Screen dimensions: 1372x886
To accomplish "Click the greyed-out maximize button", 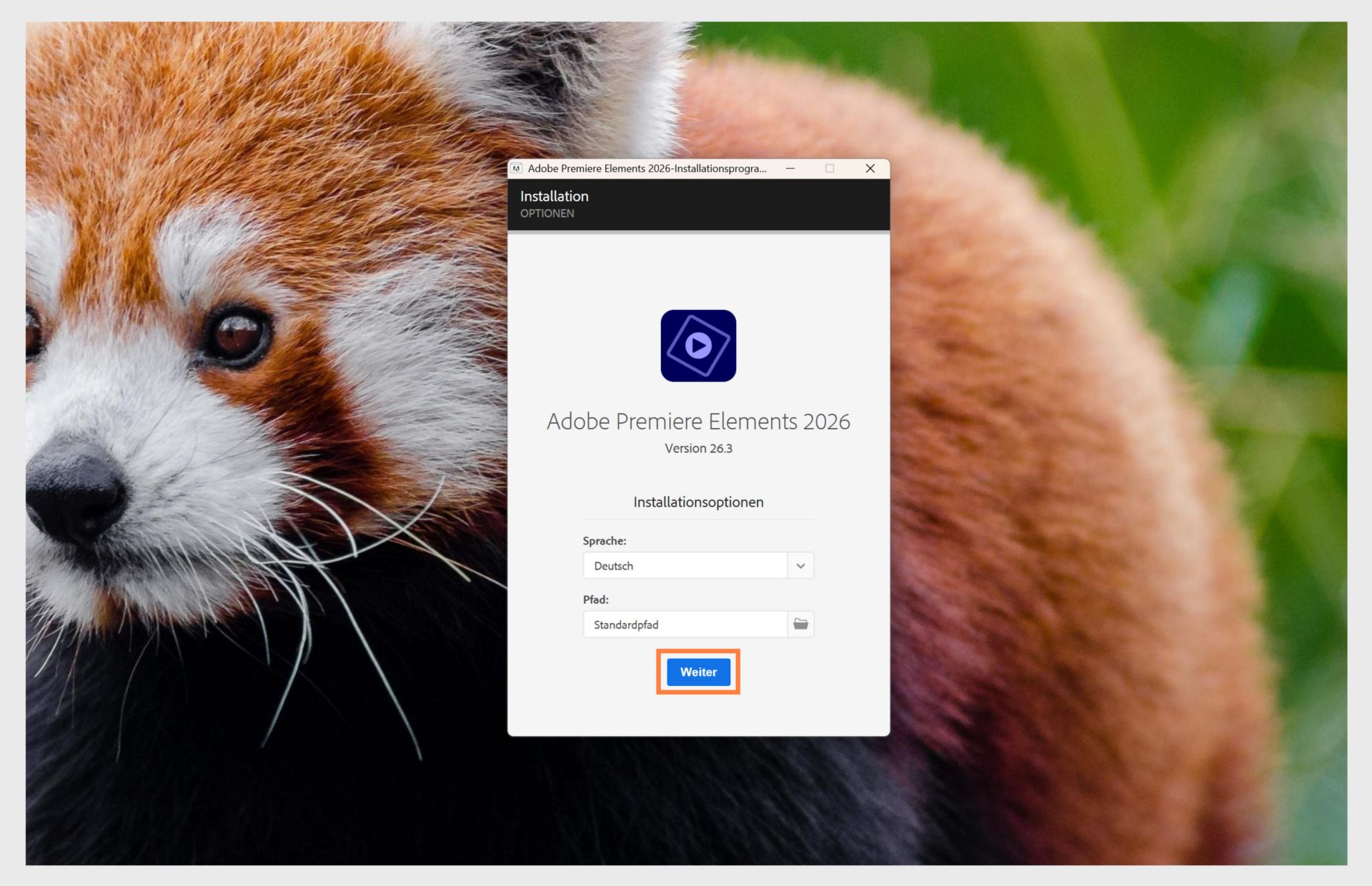I will click(830, 169).
